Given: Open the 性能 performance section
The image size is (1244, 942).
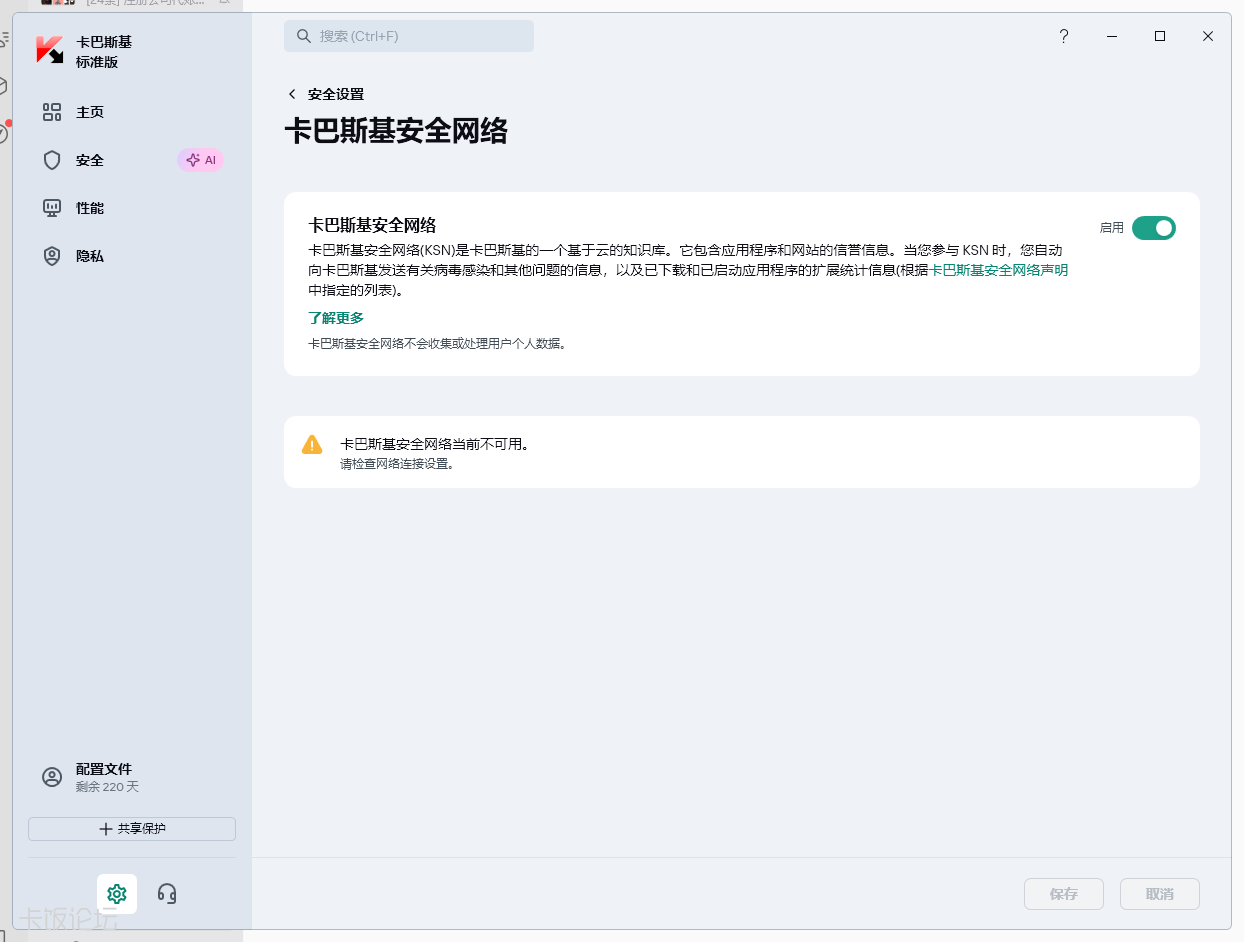Looking at the screenshot, I should (x=90, y=208).
